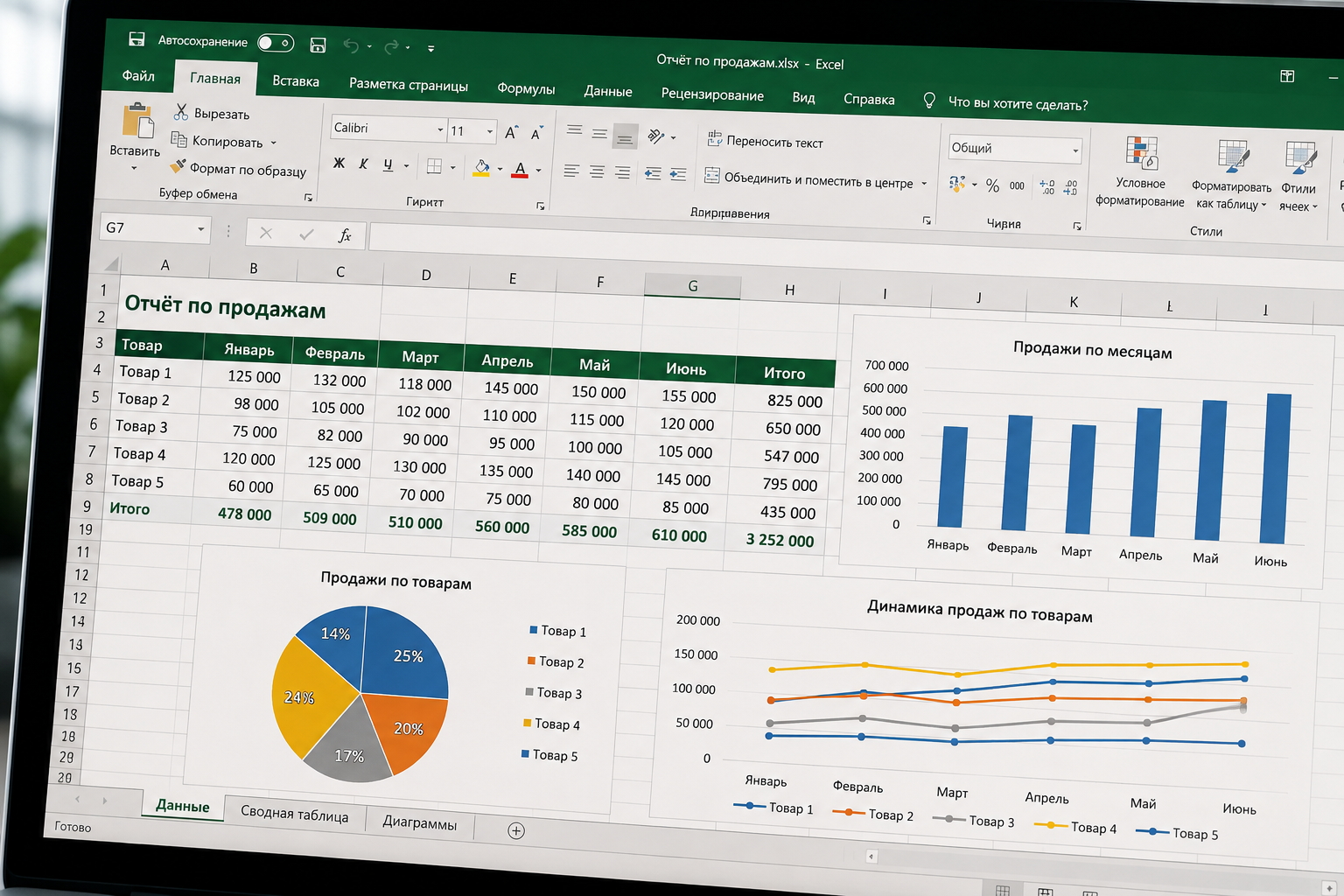Open the Справка ribbon tab
The image size is (1344, 896).
(x=869, y=99)
